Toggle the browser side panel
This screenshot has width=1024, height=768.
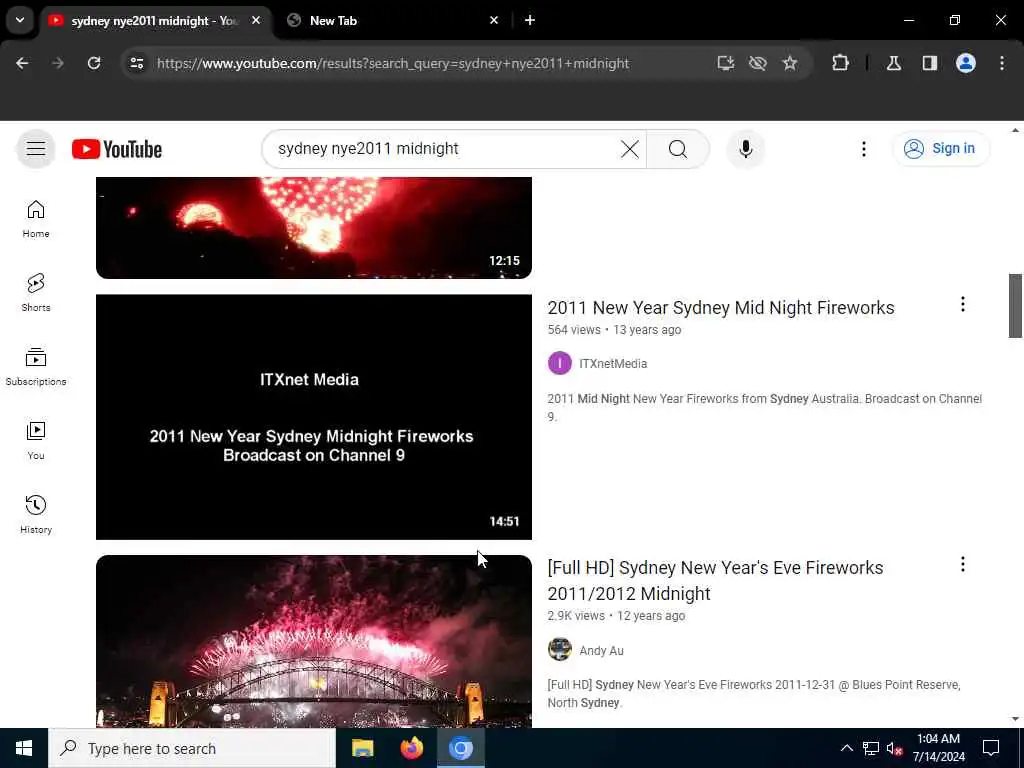(930, 63)
